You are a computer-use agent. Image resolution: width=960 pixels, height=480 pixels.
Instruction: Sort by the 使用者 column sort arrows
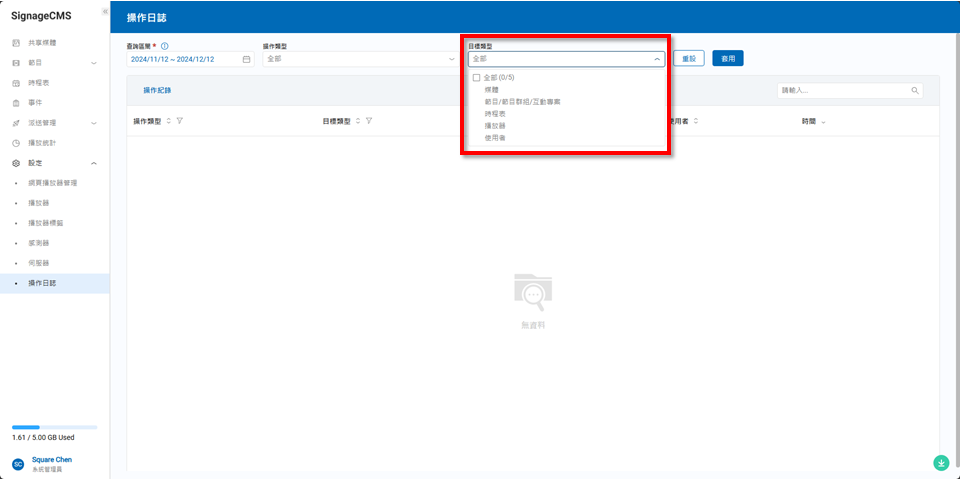pyautogui.click(x=696, y=121)
